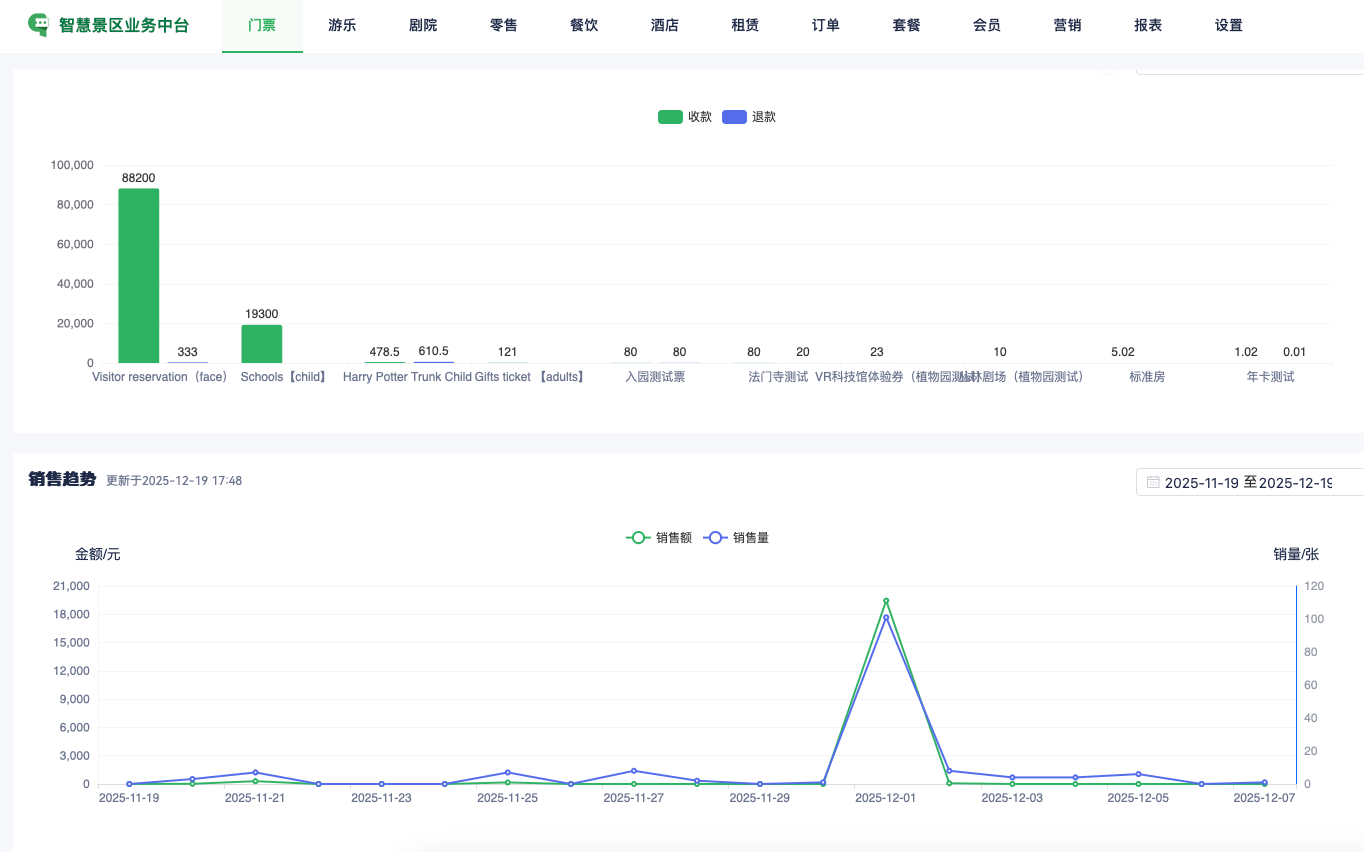
Task: Open the 订单 tab
Action: coord(826,26)
